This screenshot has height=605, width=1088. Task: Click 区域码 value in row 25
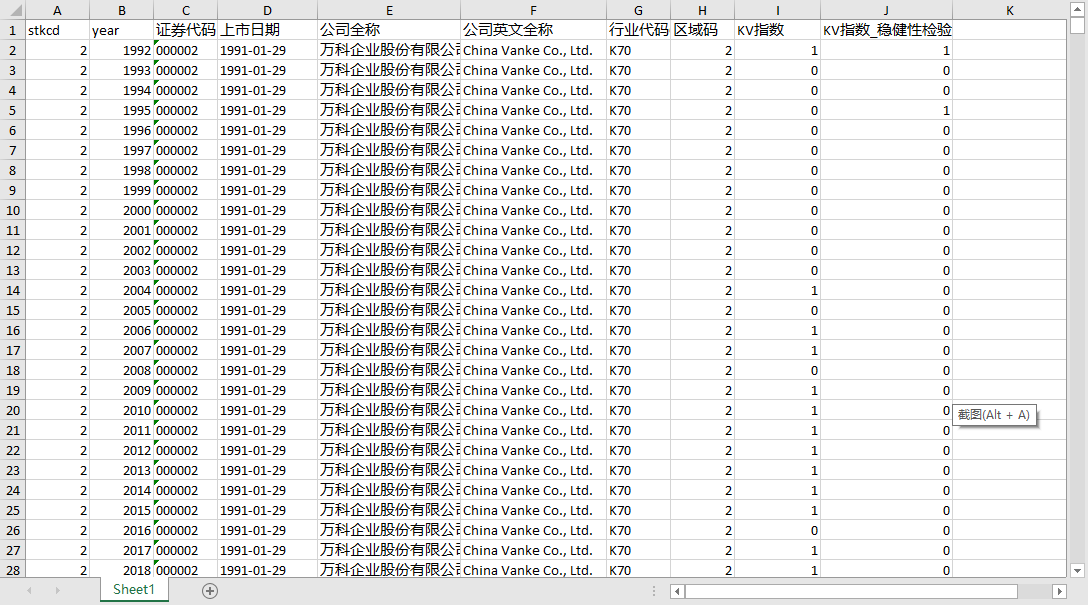tap(702, 510)
